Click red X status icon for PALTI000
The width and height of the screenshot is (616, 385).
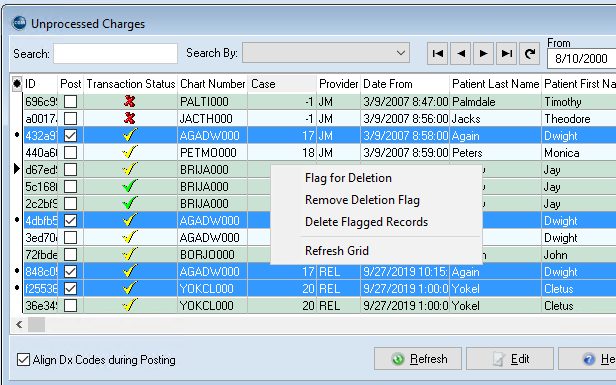click(130, 102)
